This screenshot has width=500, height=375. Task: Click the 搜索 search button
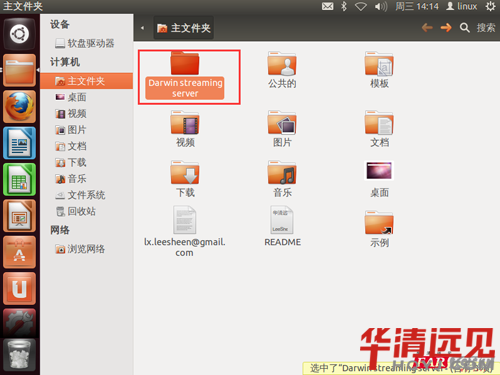477,28
